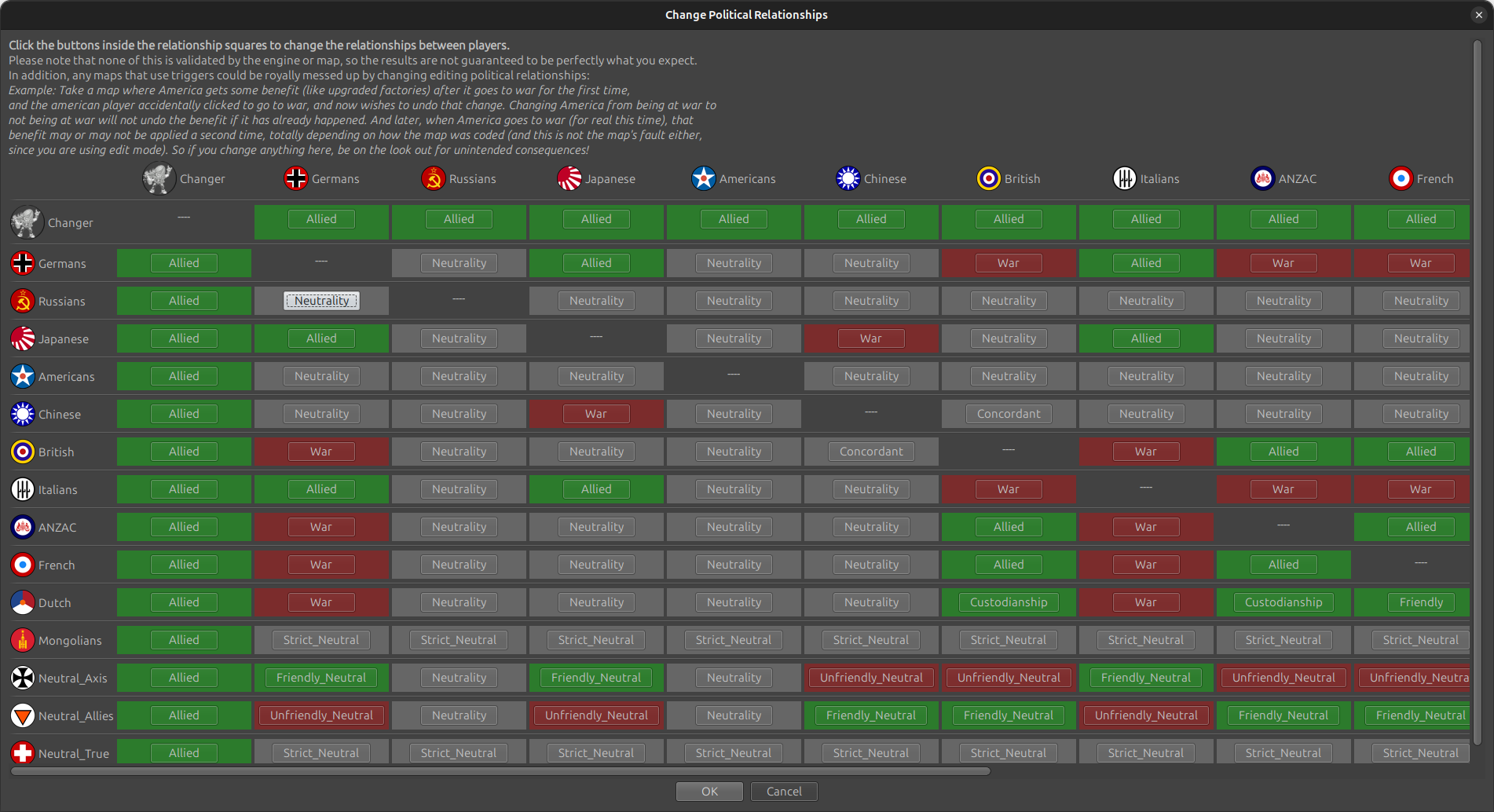This screenshot has width=1494, height=812.
Task: Click the Americans star icon in the header
Action: [703, 178]
